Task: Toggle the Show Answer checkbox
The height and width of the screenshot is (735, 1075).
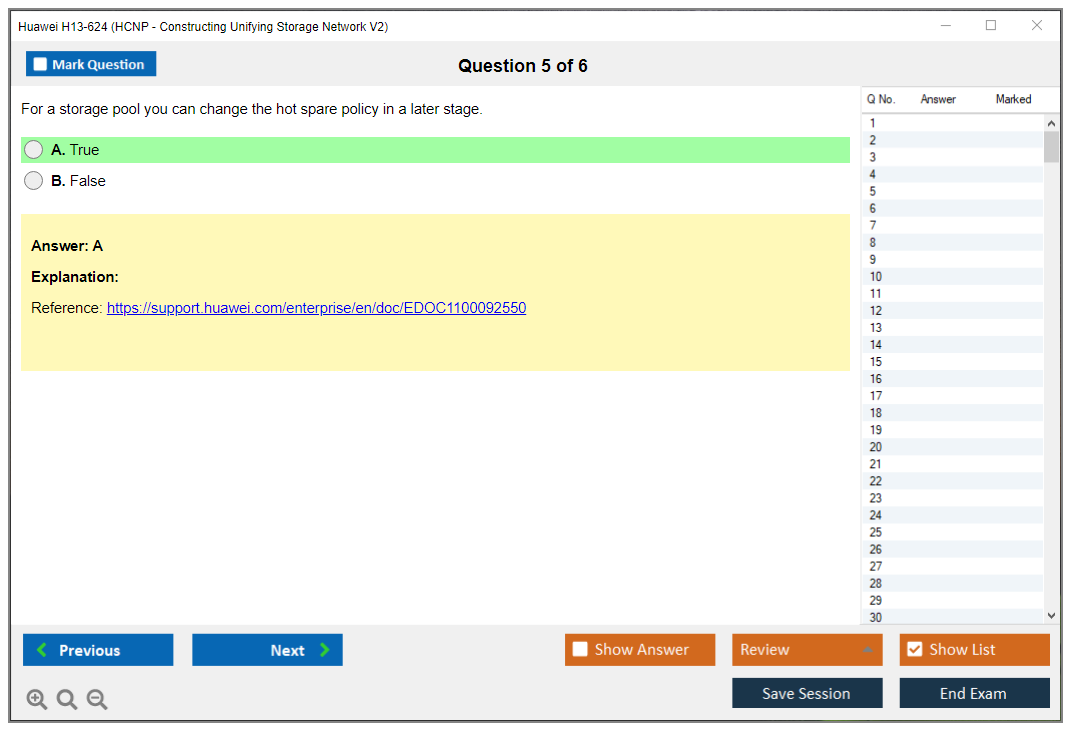Action: tap(580, 650)
